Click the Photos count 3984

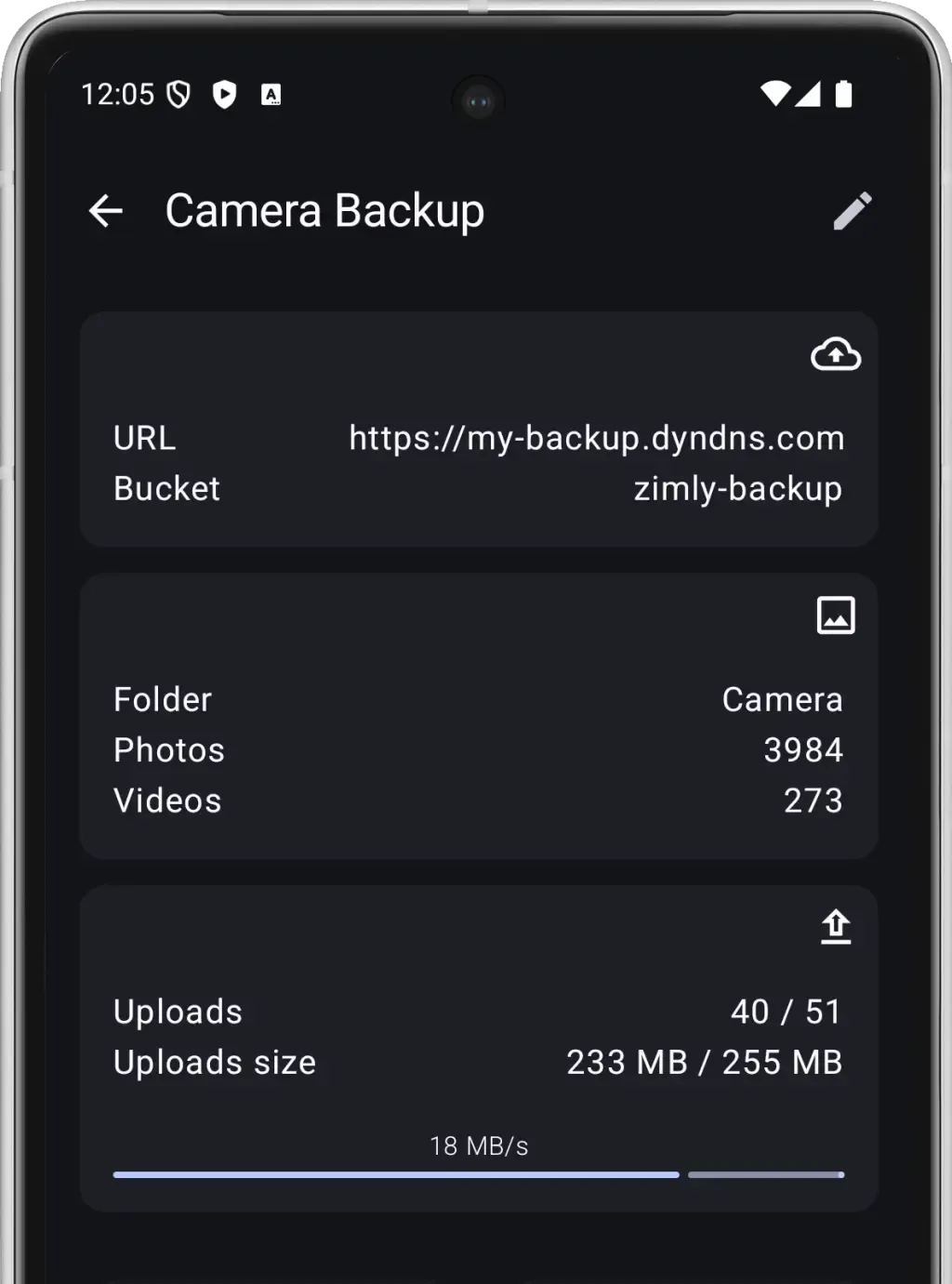pos(803,749)
